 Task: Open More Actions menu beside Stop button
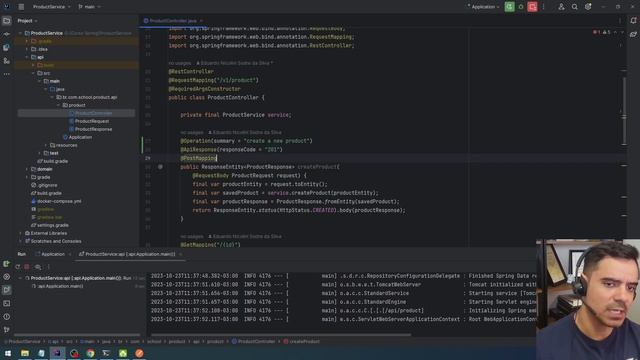point(543,7)
